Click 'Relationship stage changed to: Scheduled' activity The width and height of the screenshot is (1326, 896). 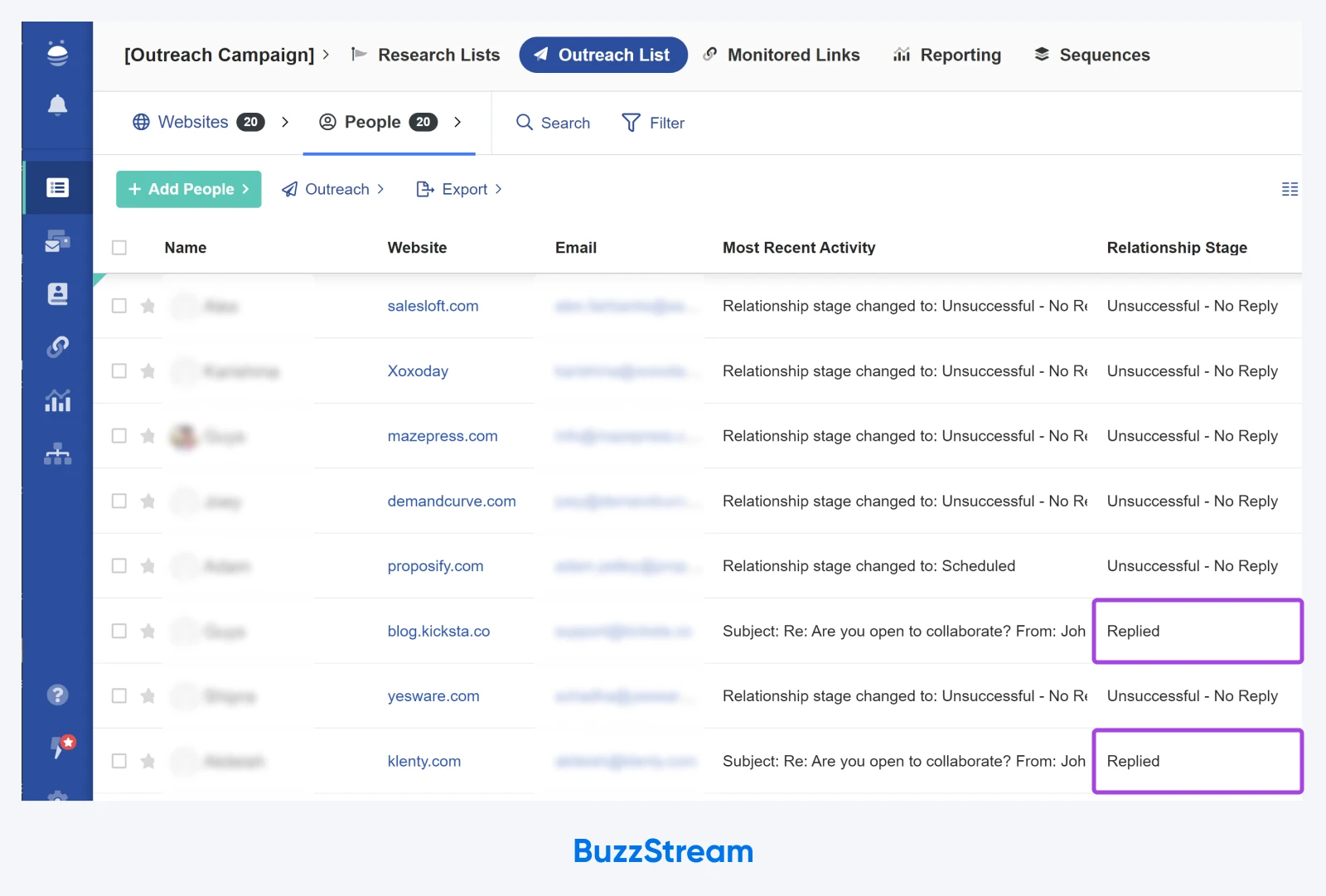[x=869, y=566]
